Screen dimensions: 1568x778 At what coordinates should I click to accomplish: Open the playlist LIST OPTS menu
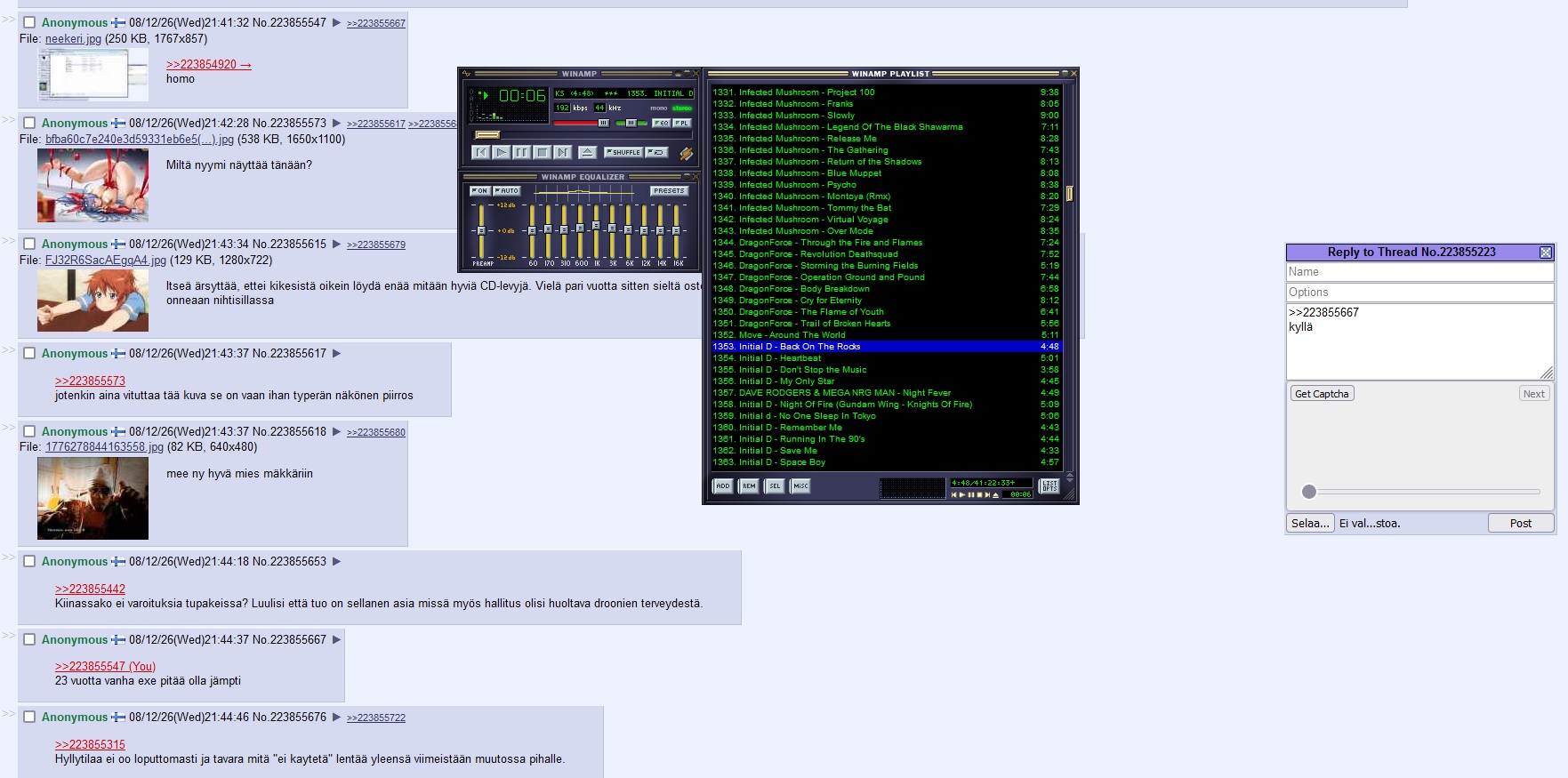click(x=1049, y=485)
